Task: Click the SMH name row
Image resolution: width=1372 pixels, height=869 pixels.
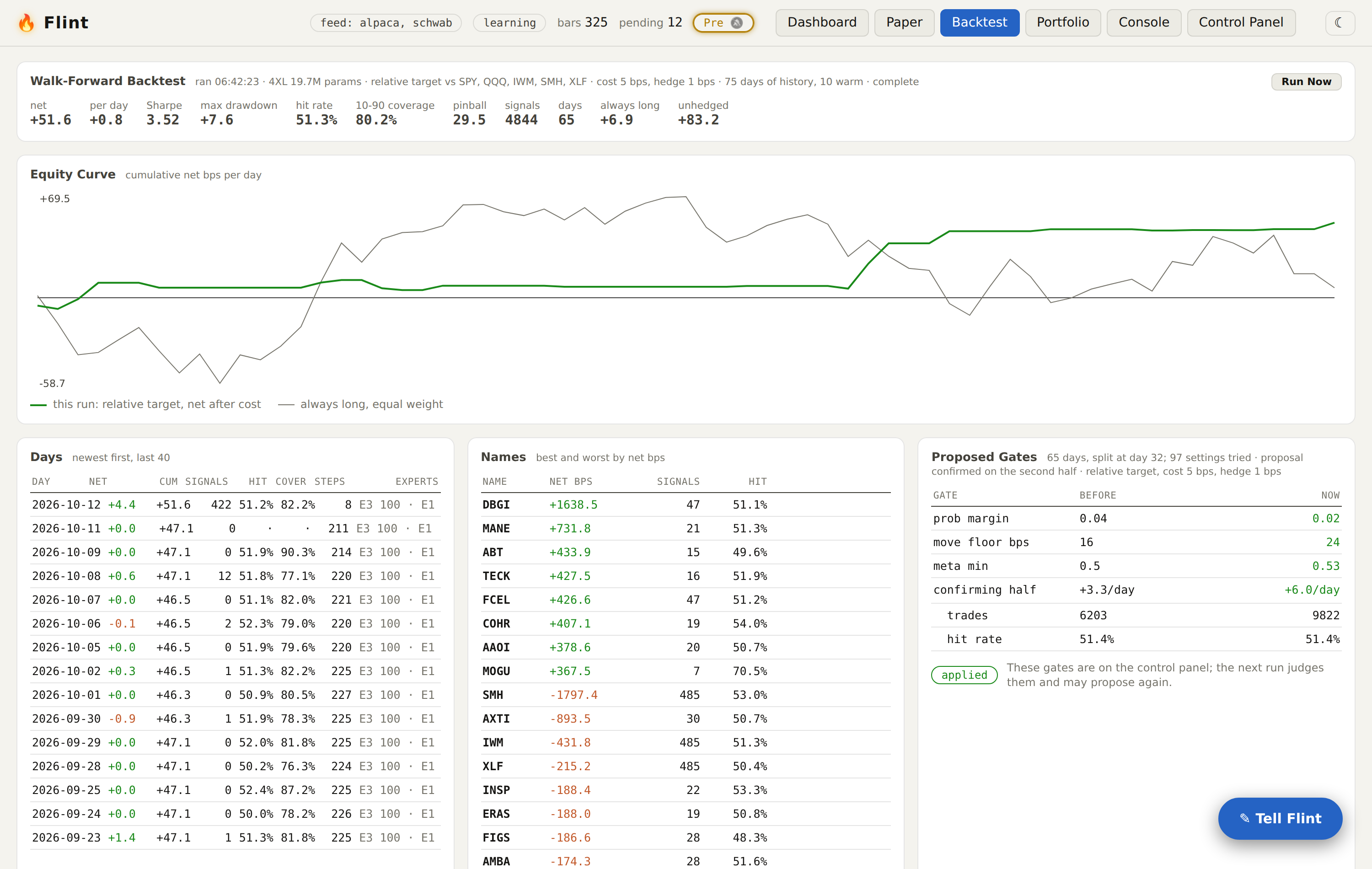Action: [686, 695]
